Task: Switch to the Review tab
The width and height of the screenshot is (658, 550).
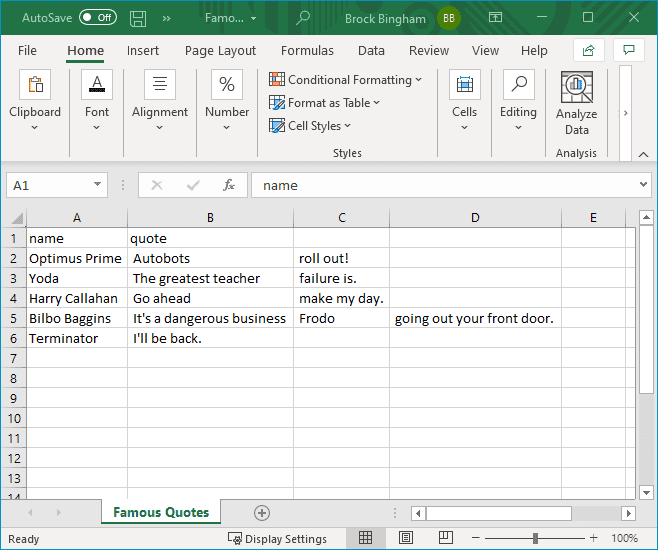Action: coord(429,51)
